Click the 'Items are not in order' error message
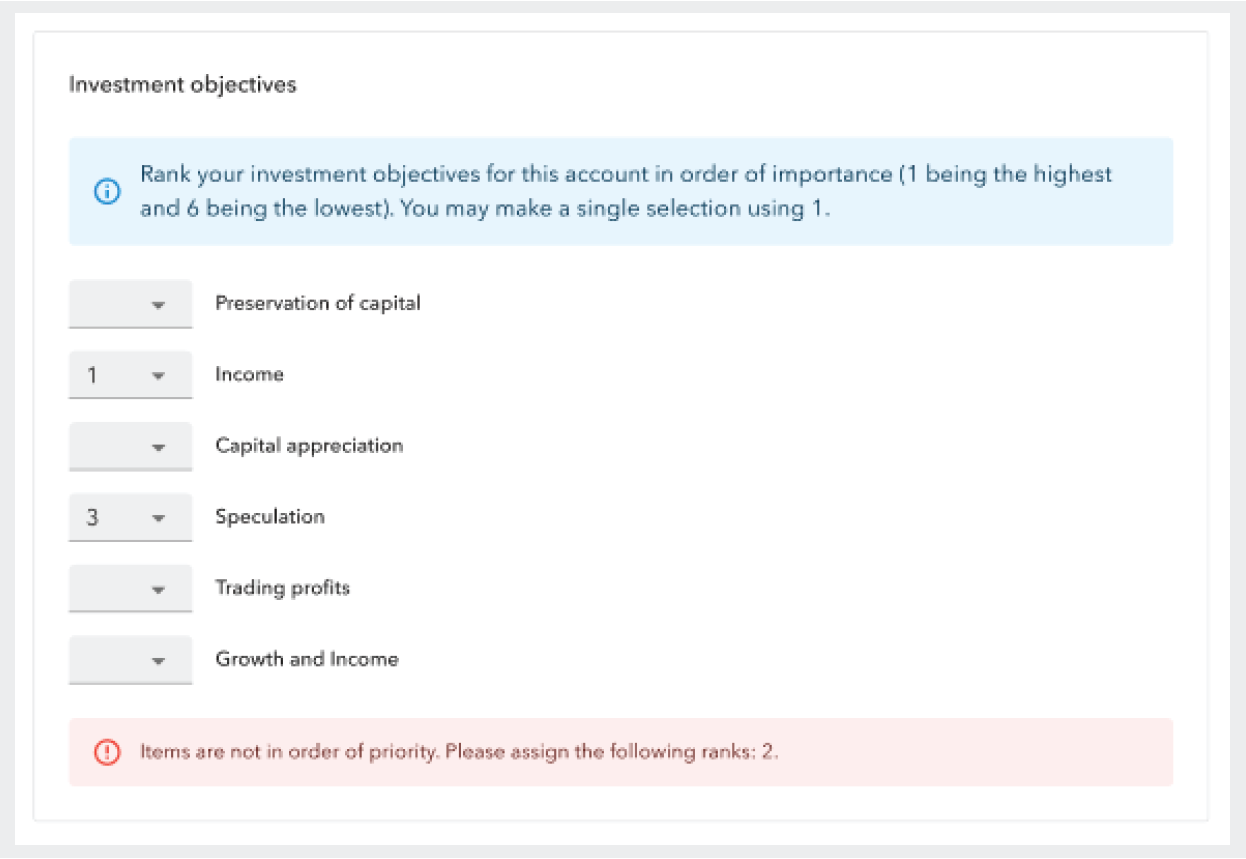Image resolution: width=1246 pixels, height=859 pixels. pos(459,752)
